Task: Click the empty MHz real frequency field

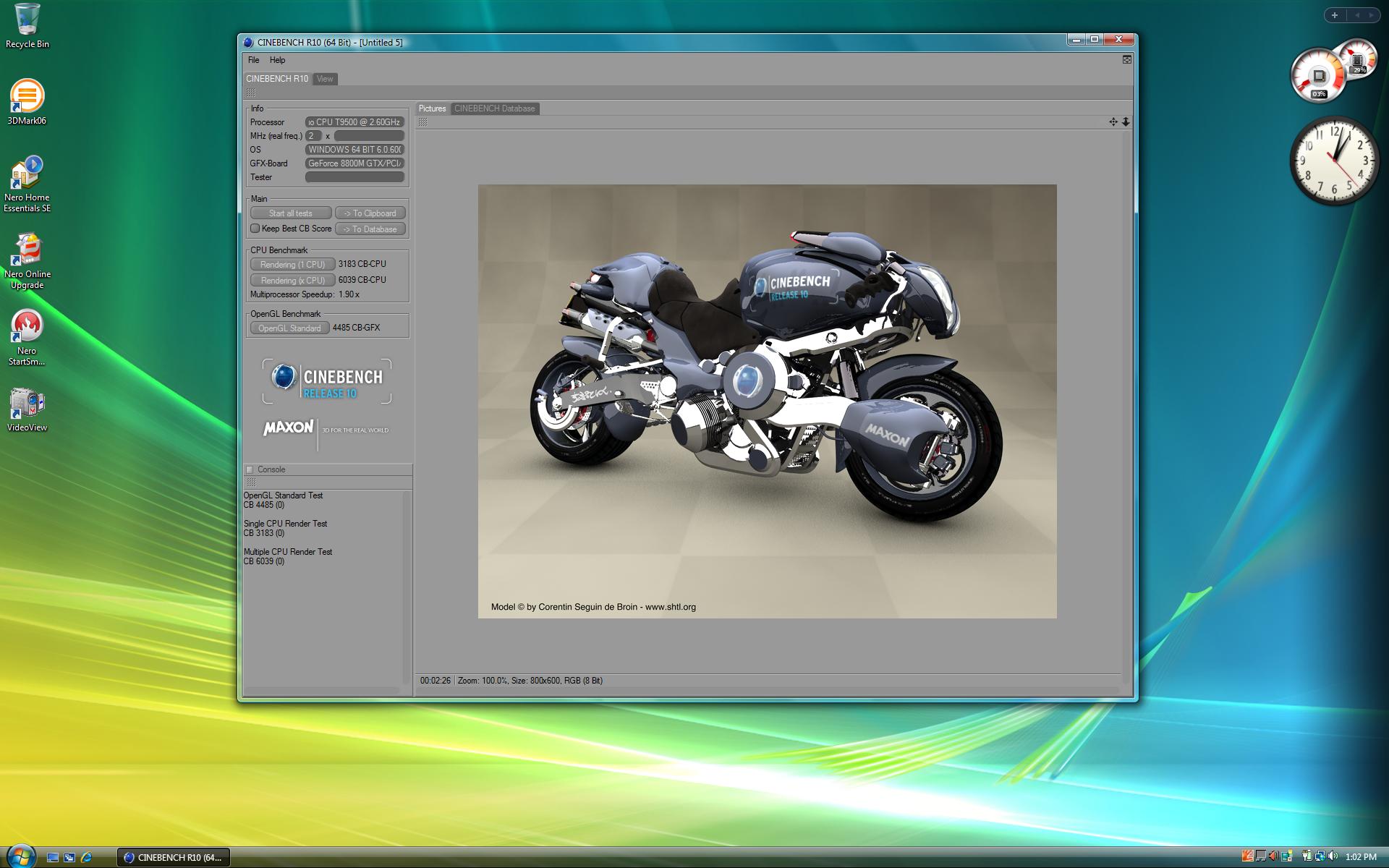Action: 369,136
